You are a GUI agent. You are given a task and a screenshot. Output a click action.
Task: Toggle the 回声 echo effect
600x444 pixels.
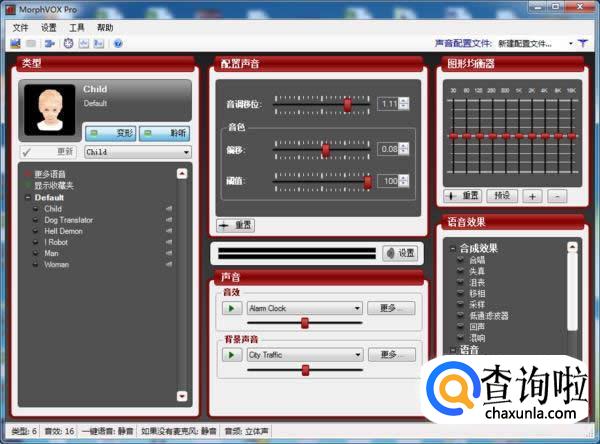click(461, 327)
